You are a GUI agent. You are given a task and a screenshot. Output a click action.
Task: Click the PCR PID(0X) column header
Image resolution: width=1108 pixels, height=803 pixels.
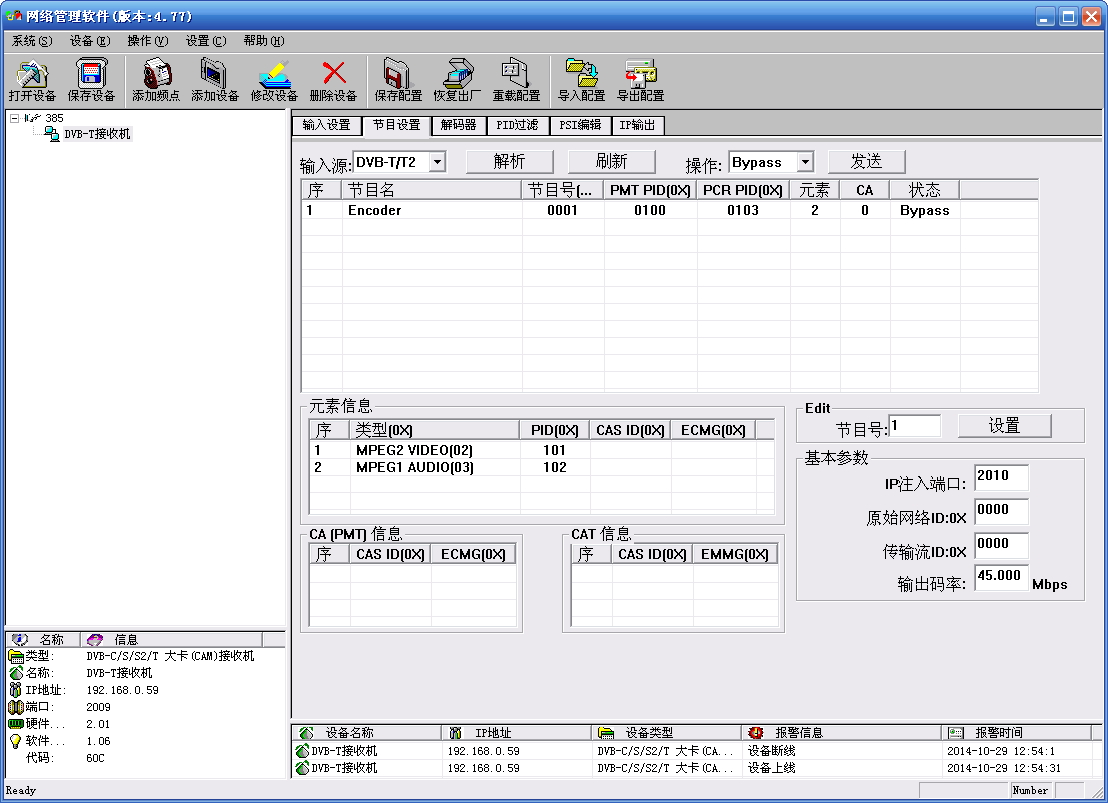pos(743,190)
